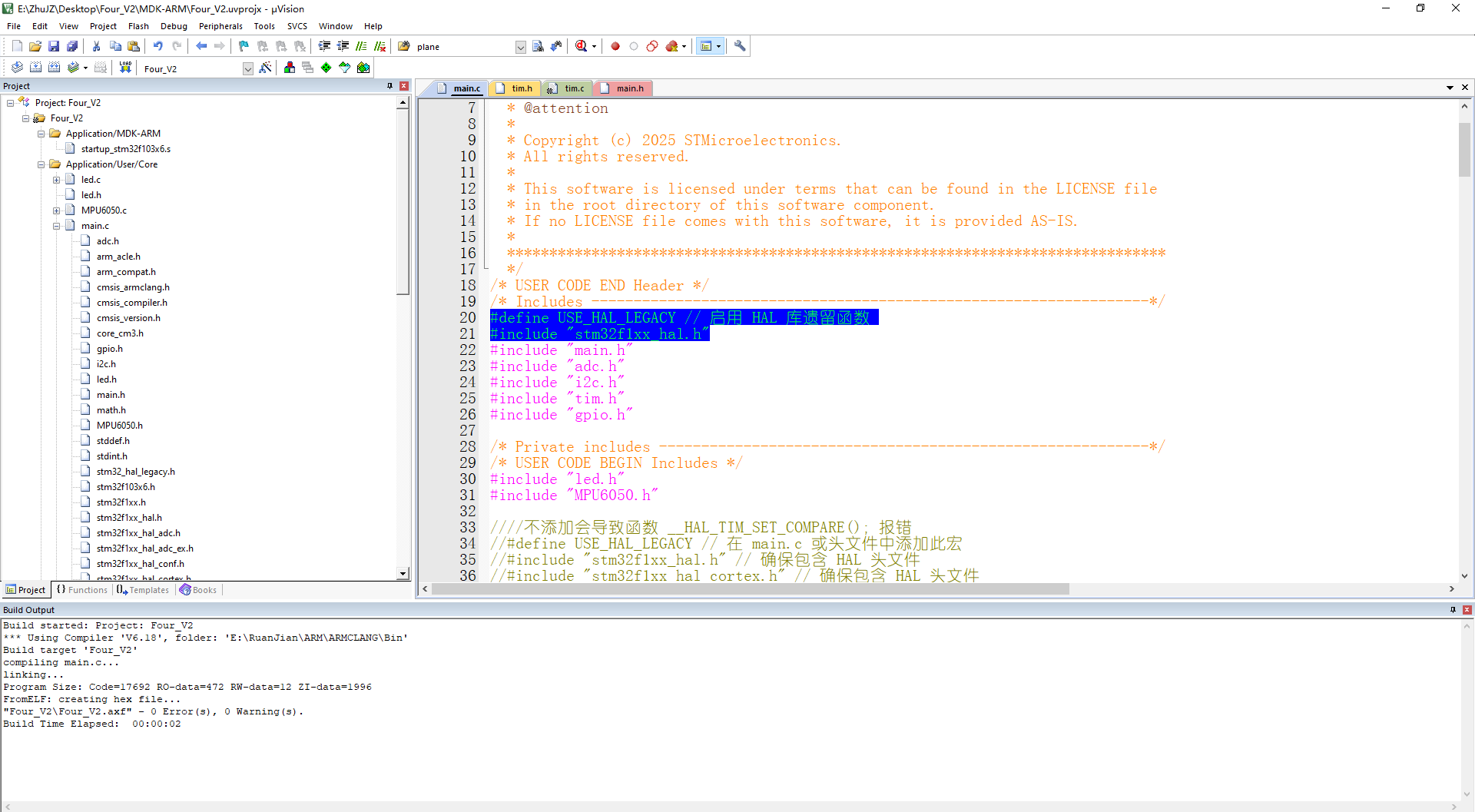
Task: Open Configuration using the wrench icon
Action: tap(740, 46)
